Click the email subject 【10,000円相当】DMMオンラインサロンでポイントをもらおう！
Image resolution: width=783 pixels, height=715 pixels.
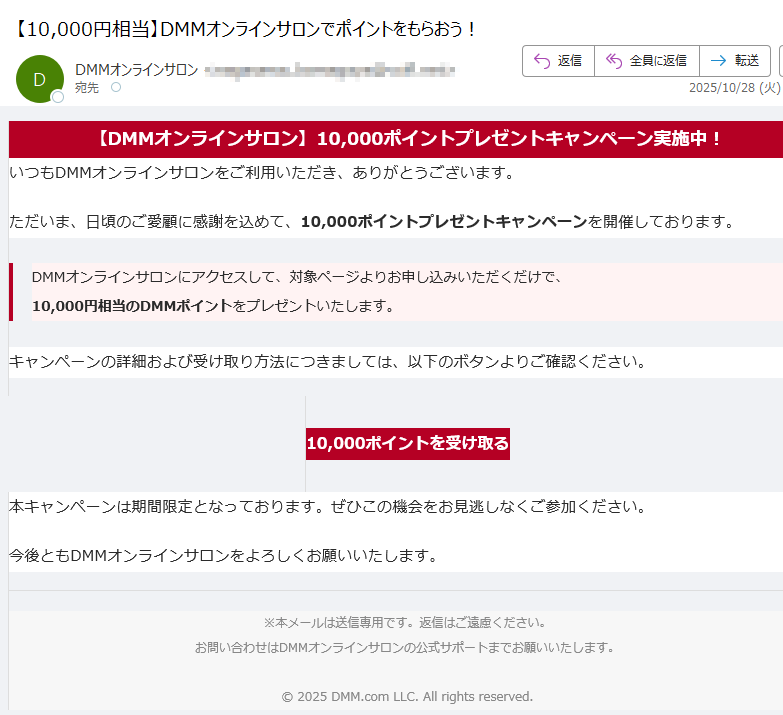(245, 29)
